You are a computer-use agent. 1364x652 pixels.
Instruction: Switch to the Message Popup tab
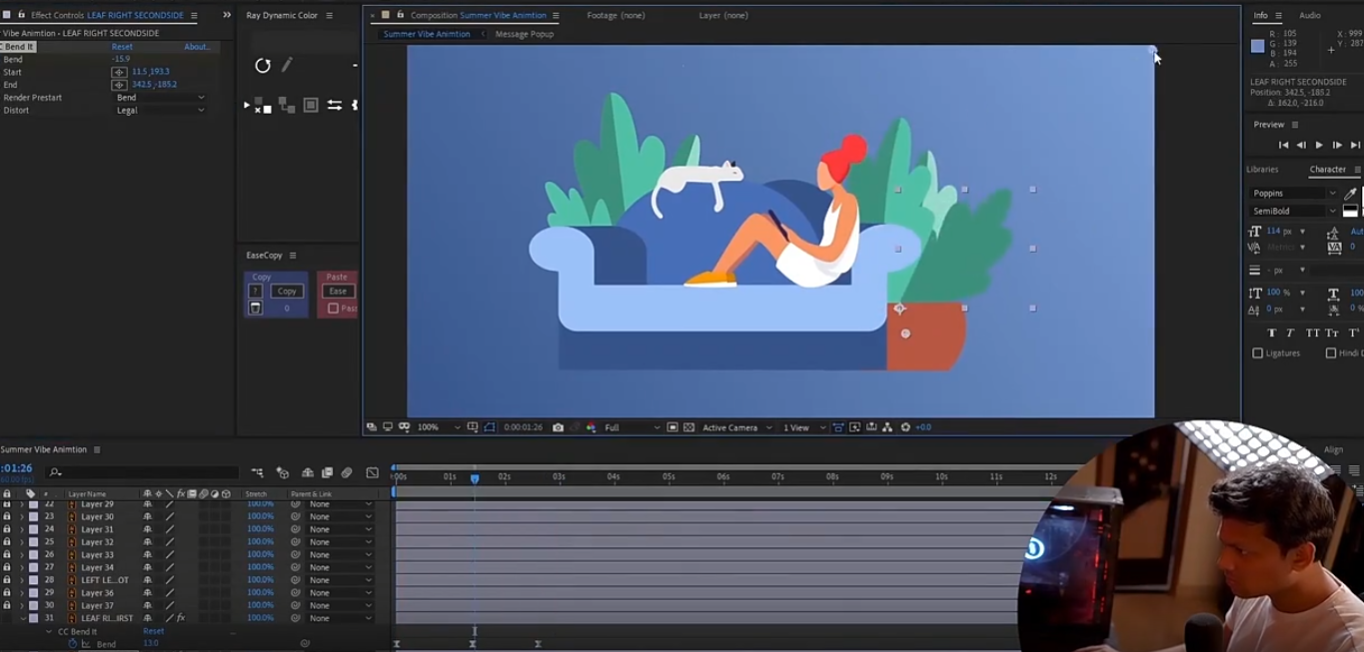[x=524, y=34]
